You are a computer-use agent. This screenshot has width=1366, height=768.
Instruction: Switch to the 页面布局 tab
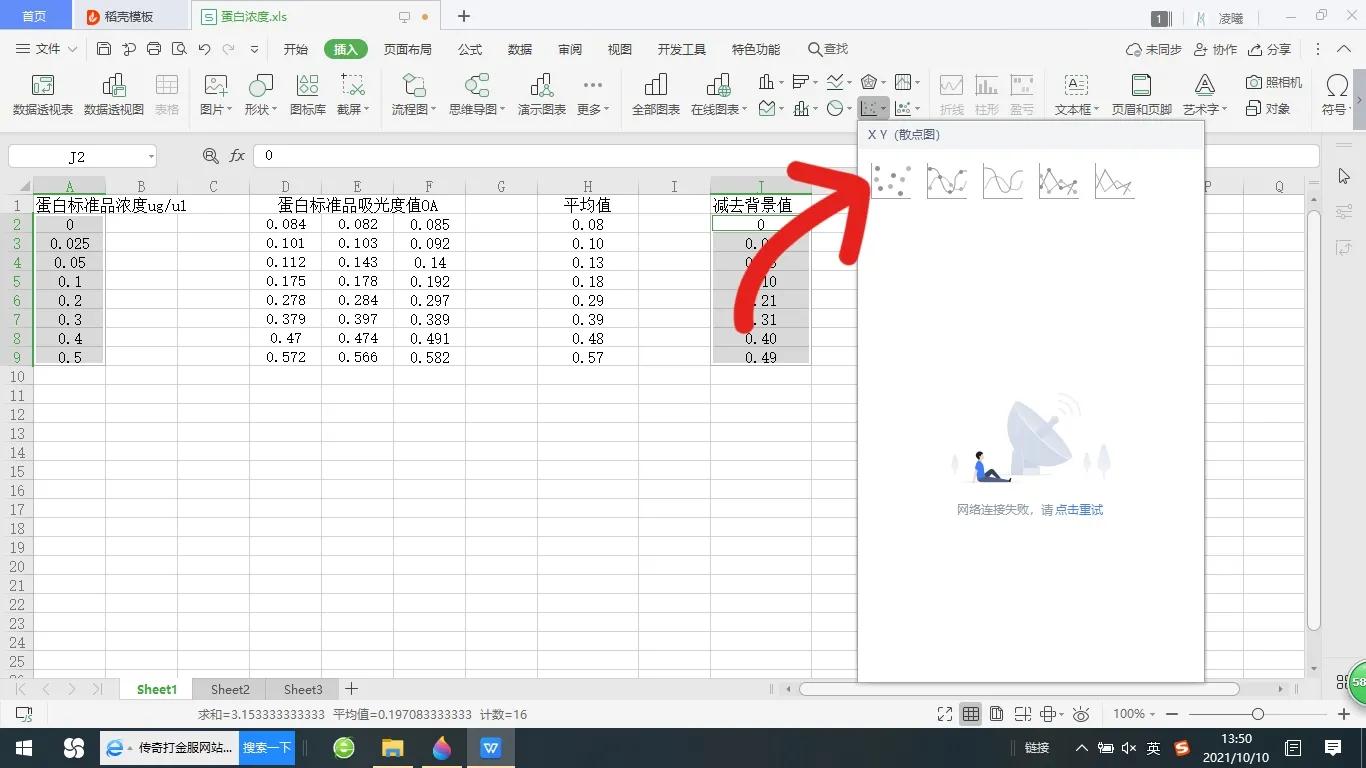(408, 49)
